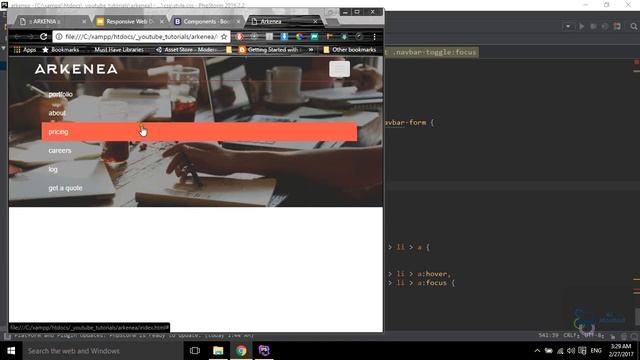Click the PhpStorm debug icon
Image resolution: width=640 pixels, height=360 pixels.
(593, 27)
